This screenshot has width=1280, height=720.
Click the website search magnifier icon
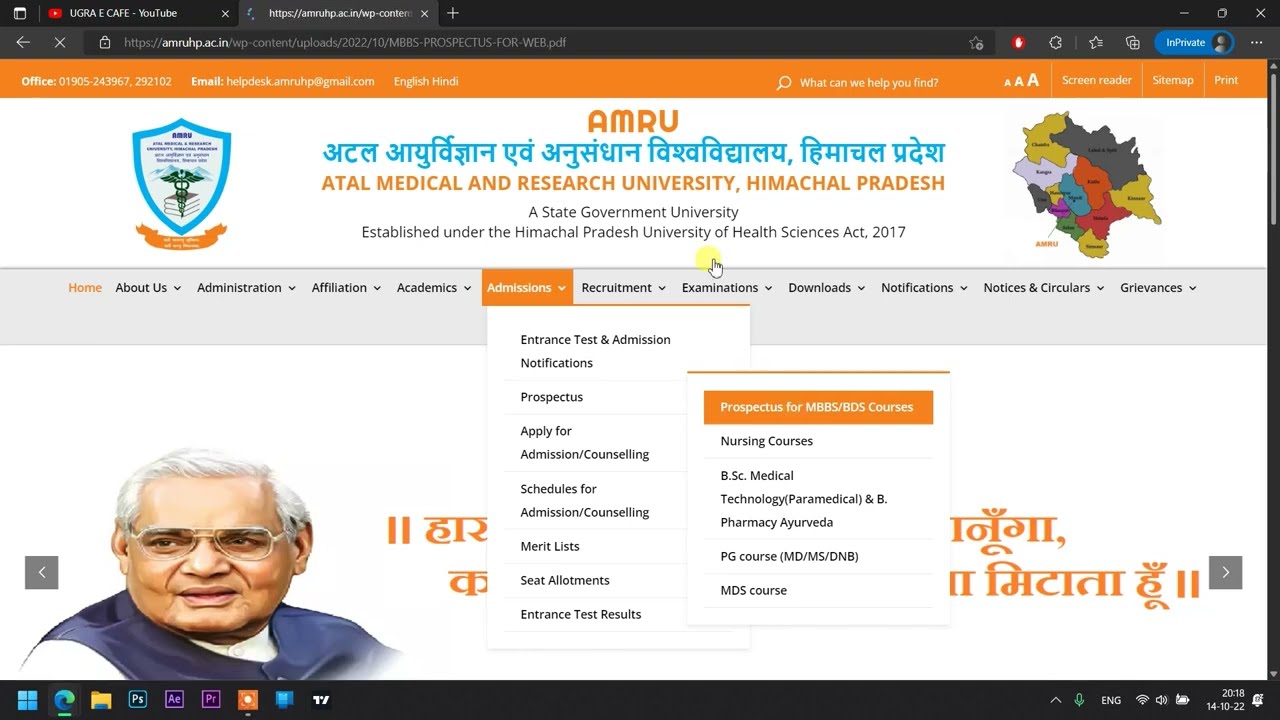tap(784, 83)
